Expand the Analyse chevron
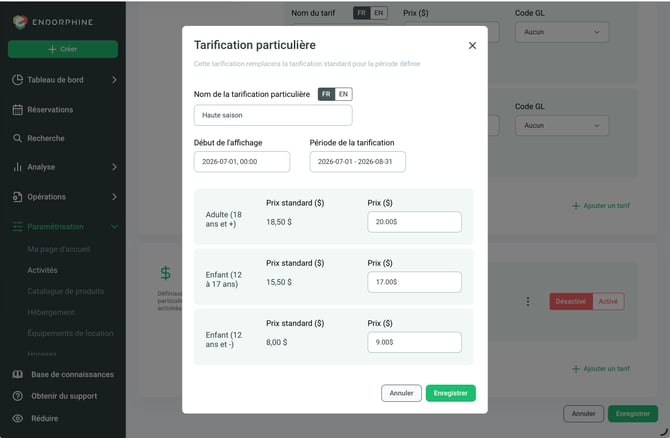The height and width of the screenshot is (438, 670). point(114,167)
